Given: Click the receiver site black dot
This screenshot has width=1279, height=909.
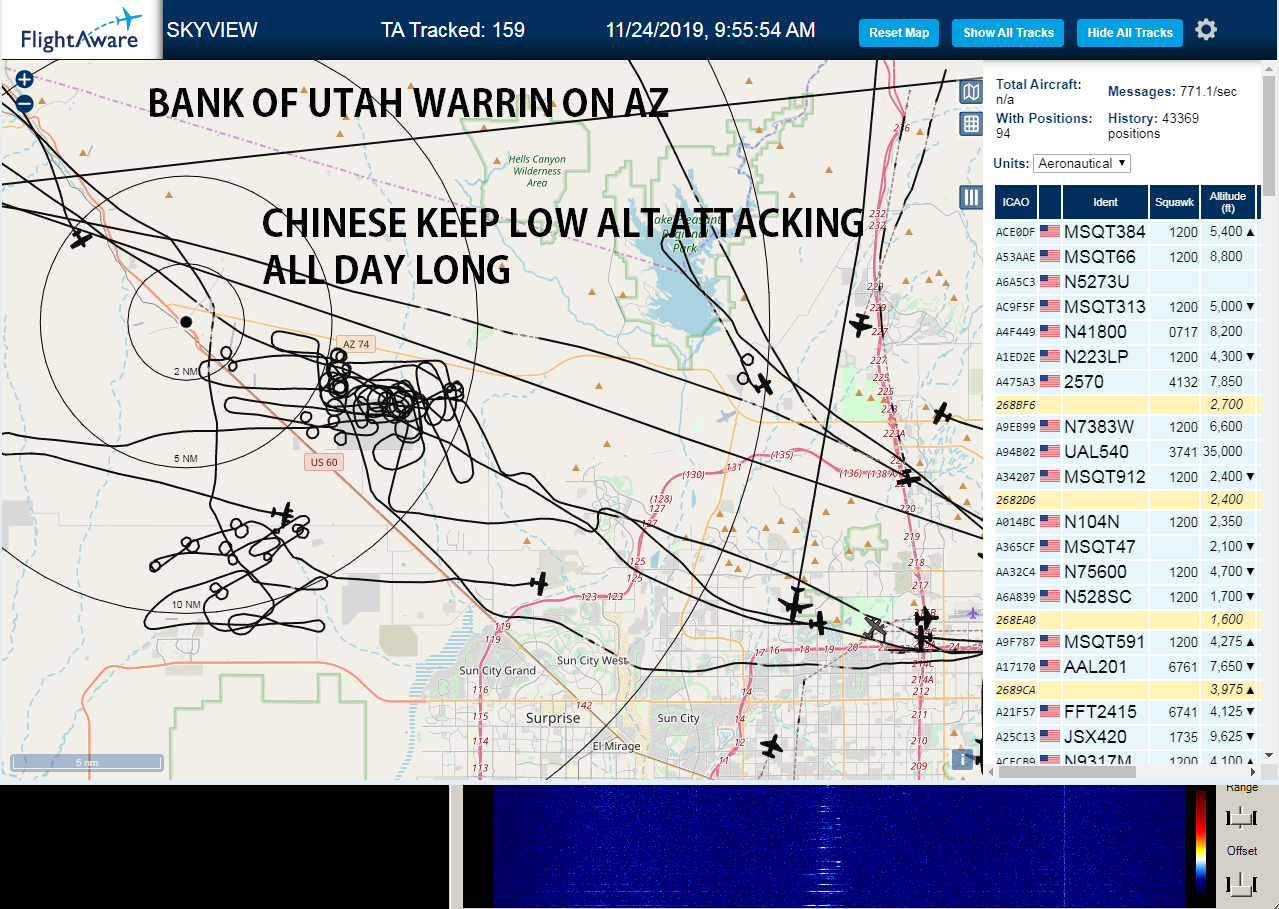Looking at the screenshot, I should click(185, 321).
